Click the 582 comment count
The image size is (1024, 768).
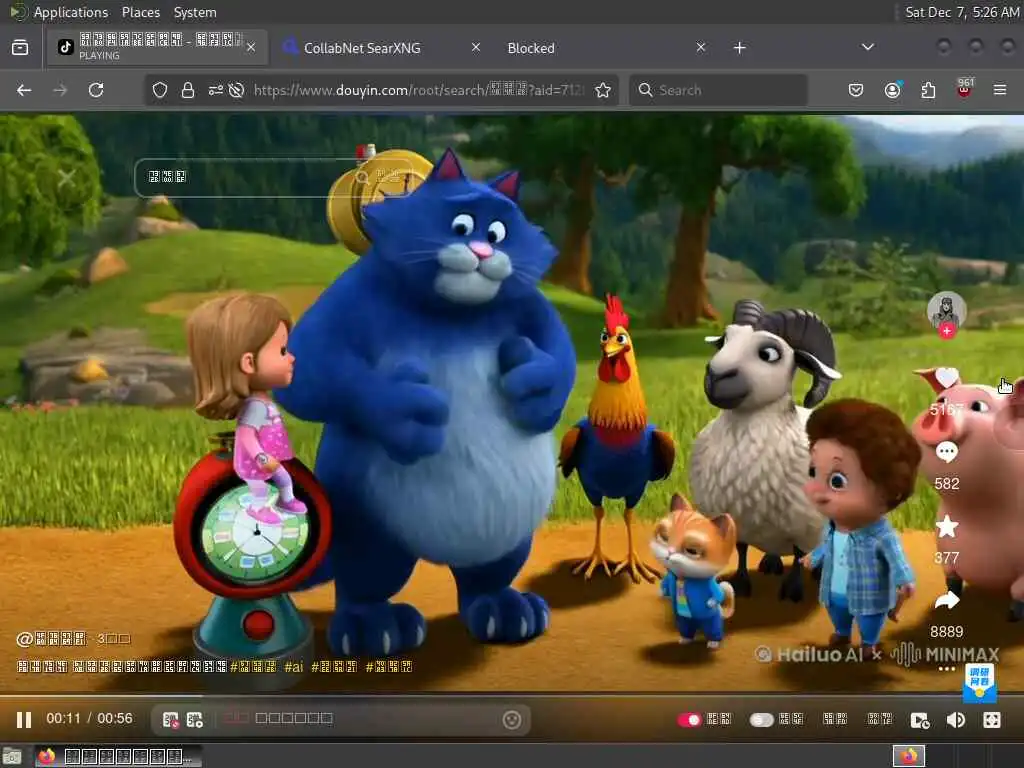point(946,484)
